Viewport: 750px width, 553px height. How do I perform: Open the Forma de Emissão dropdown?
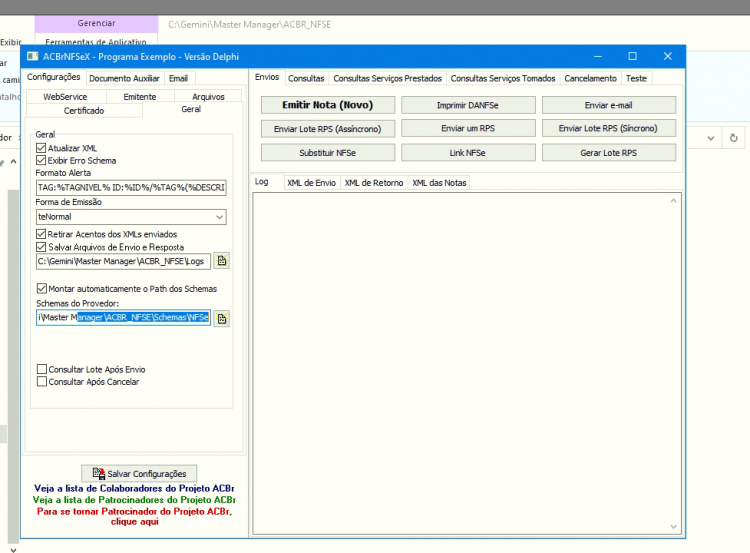[x=131, y=217]
